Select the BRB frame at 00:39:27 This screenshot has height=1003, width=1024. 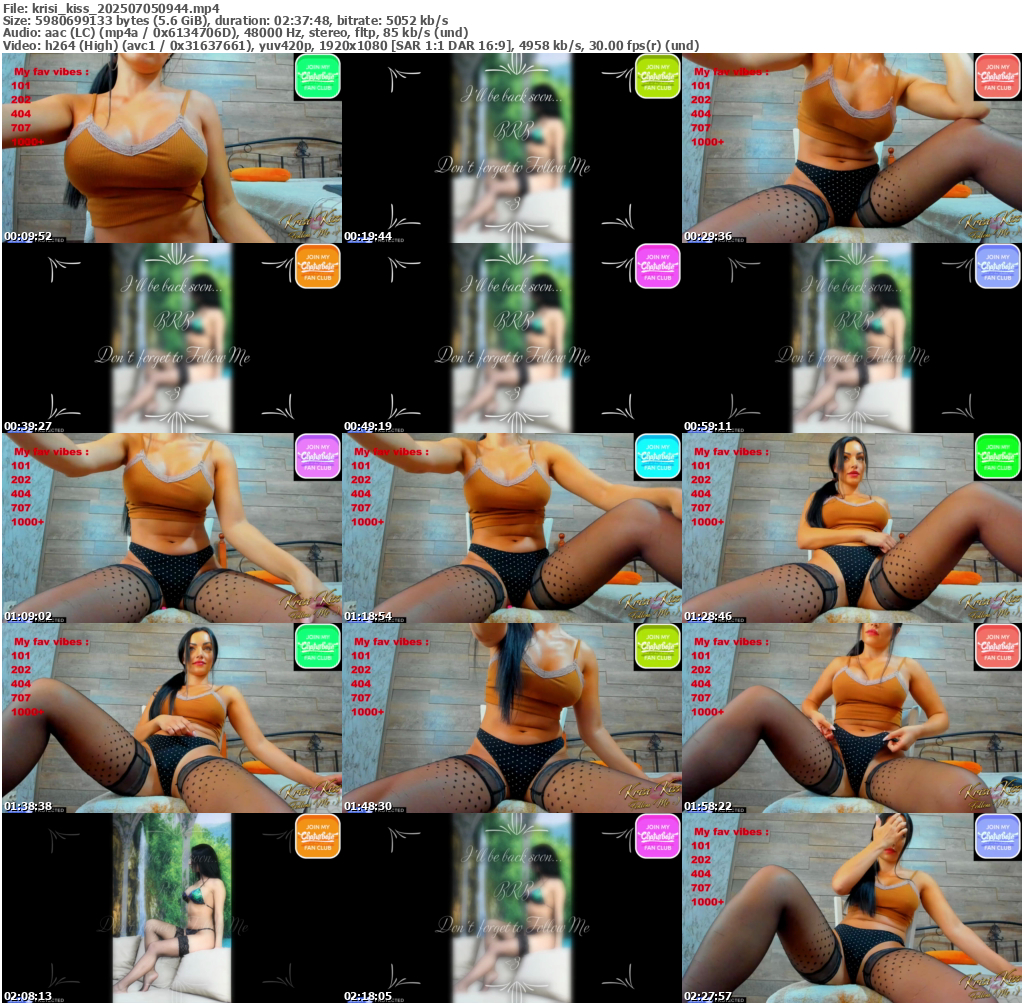coord(172,338)
